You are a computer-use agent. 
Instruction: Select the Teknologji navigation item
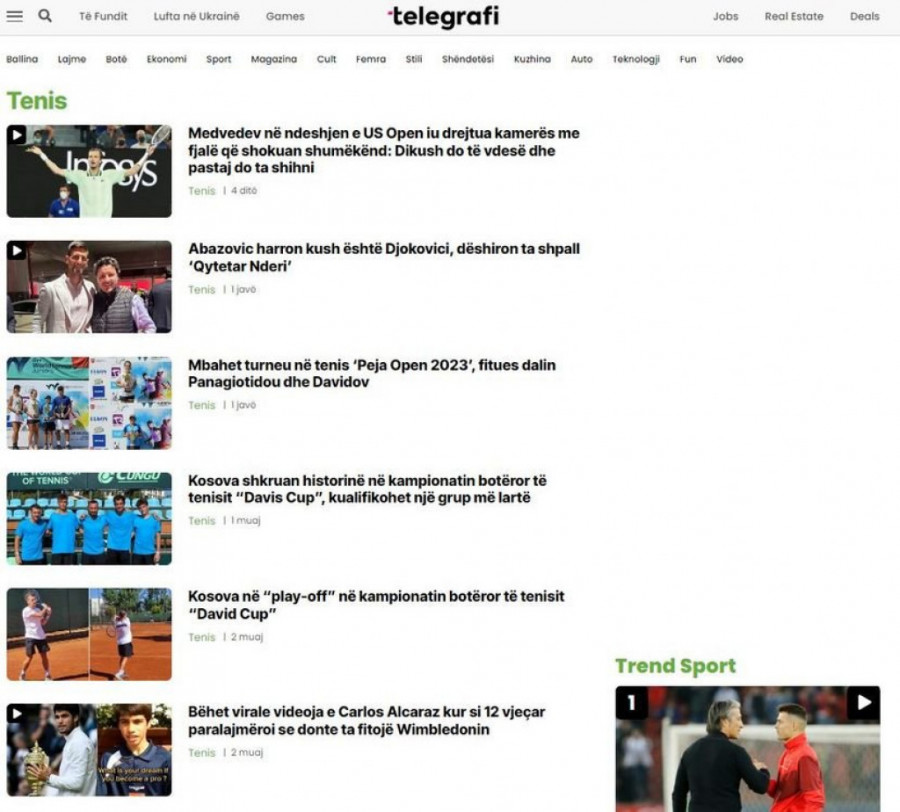636,59
